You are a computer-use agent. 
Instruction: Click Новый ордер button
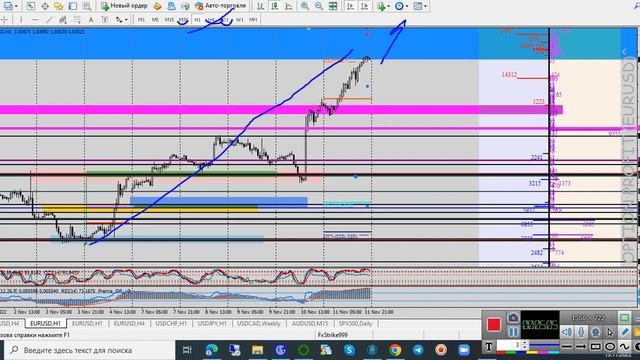point(124,6)
